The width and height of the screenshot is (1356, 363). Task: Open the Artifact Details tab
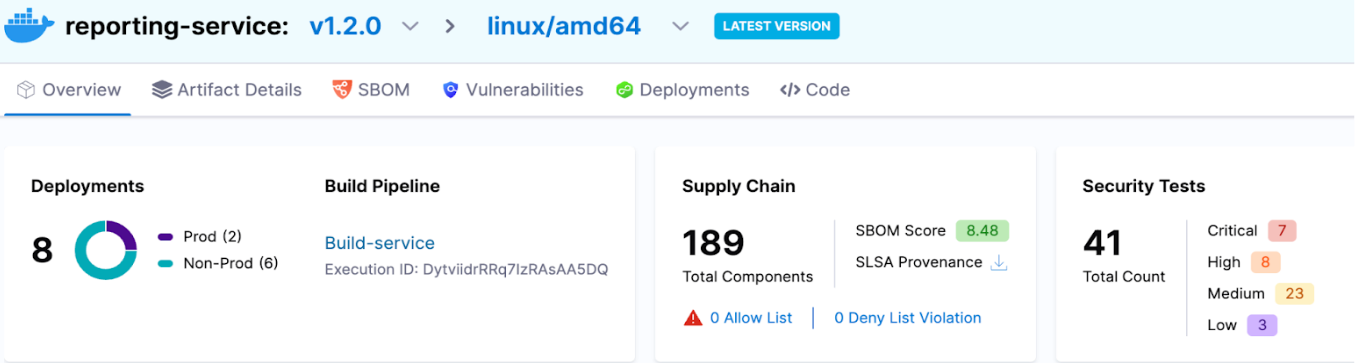tap(227, 90)
